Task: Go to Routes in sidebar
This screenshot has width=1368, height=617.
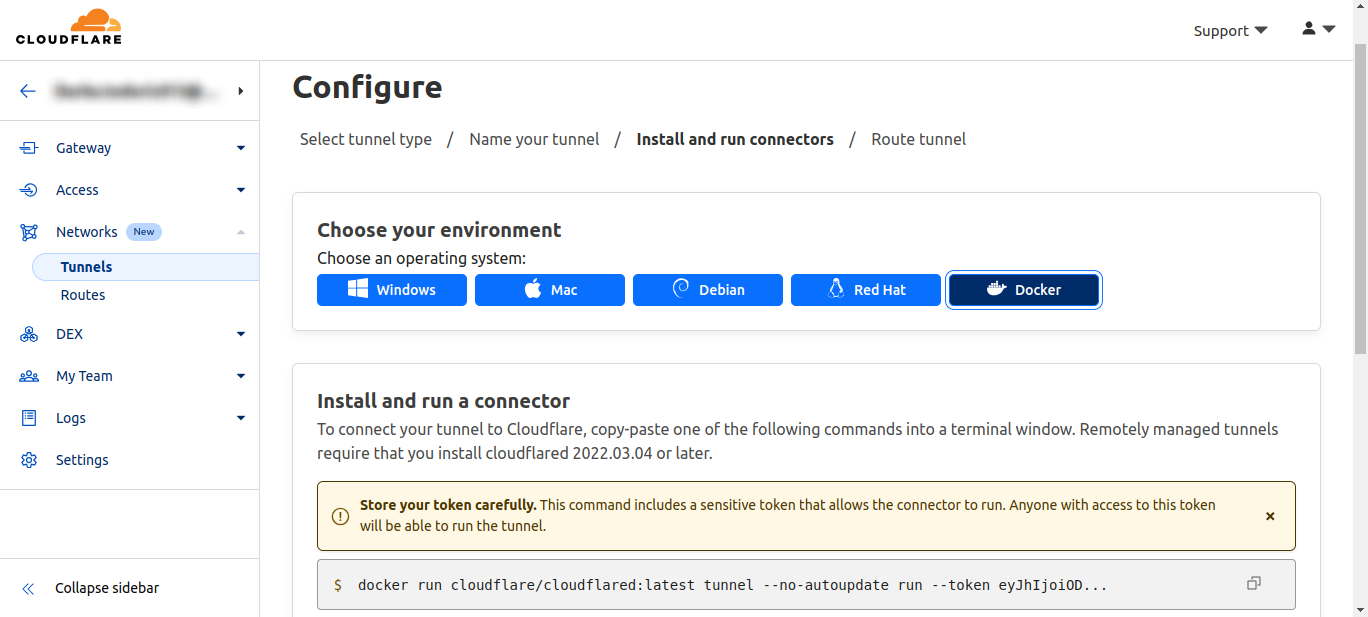Action: [x=83, y=295]
